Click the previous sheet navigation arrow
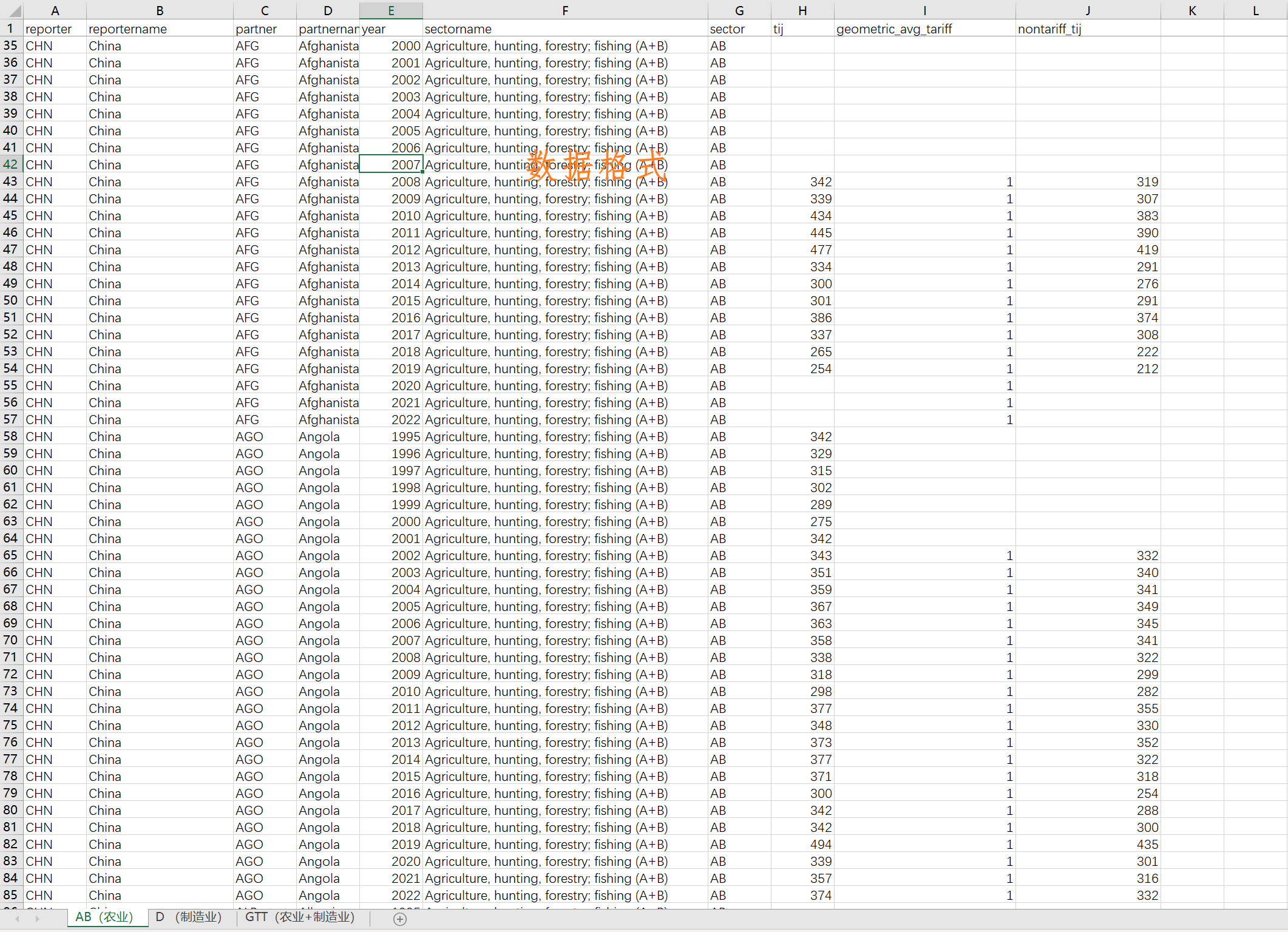The height and width of the screenshot is (932, 1288). 17,919
